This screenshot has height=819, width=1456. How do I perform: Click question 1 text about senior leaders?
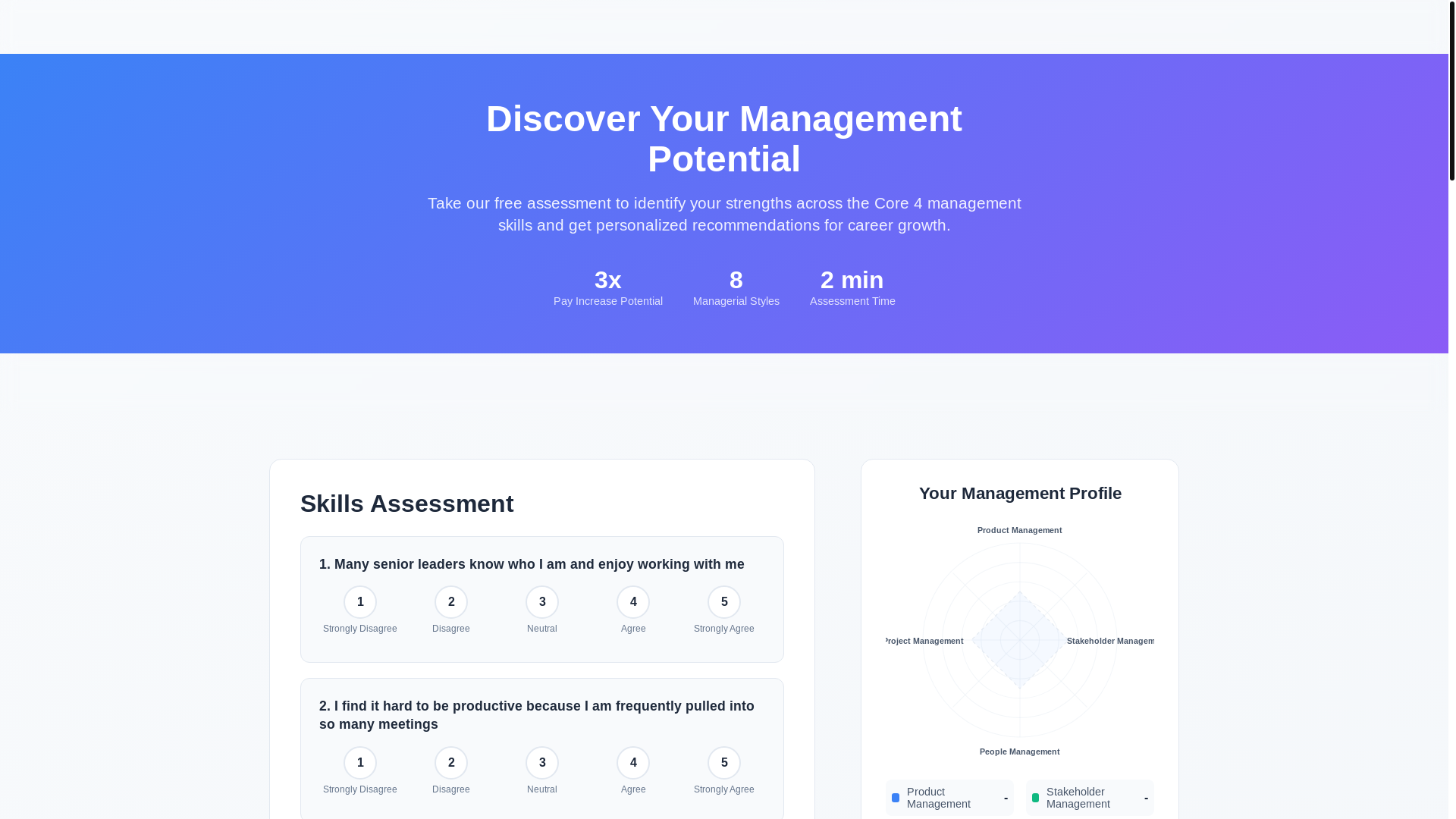point(532,564)
